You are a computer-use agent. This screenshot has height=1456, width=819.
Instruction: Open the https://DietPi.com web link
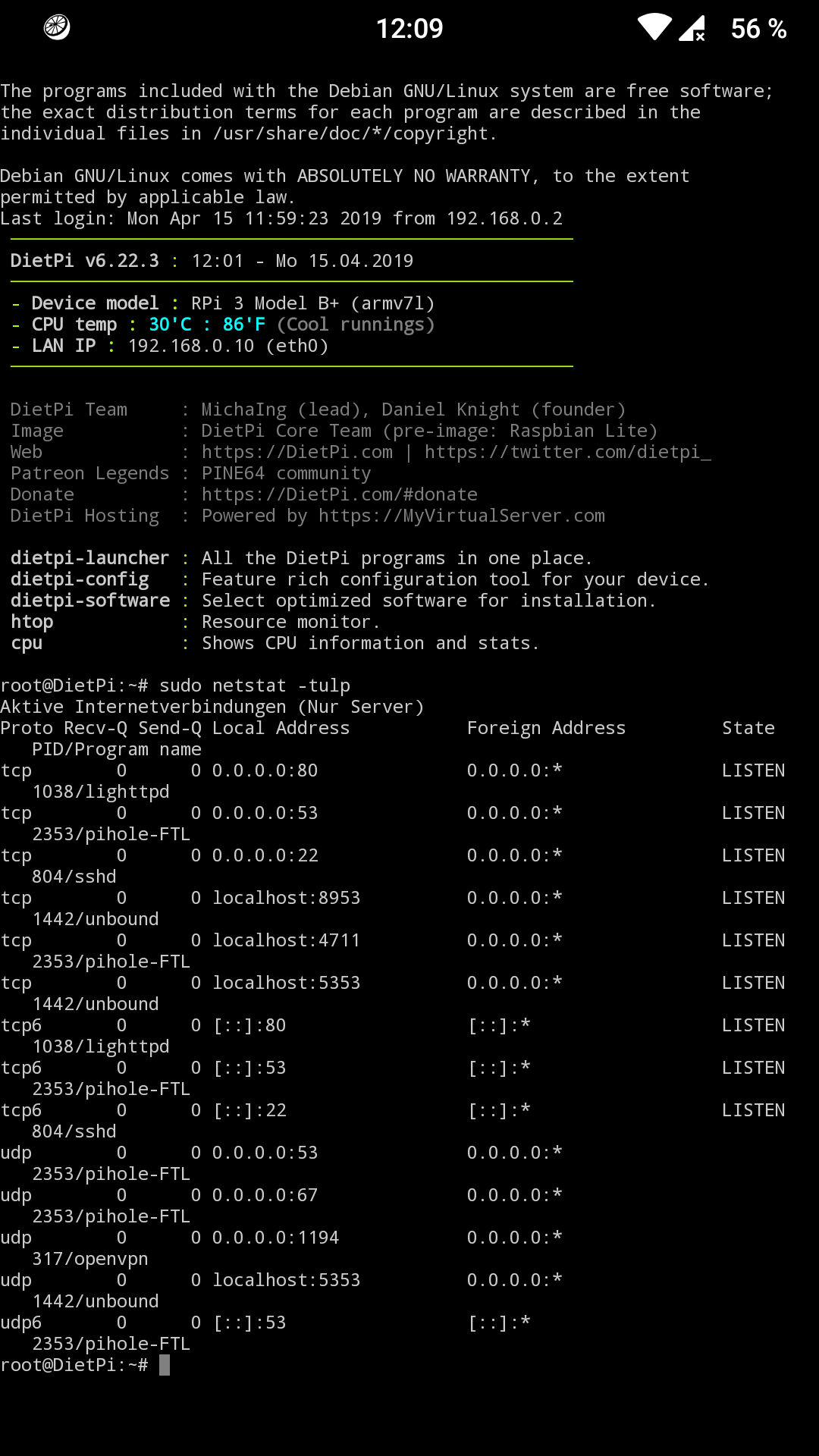pyautogui.click(x=297, y=452)
